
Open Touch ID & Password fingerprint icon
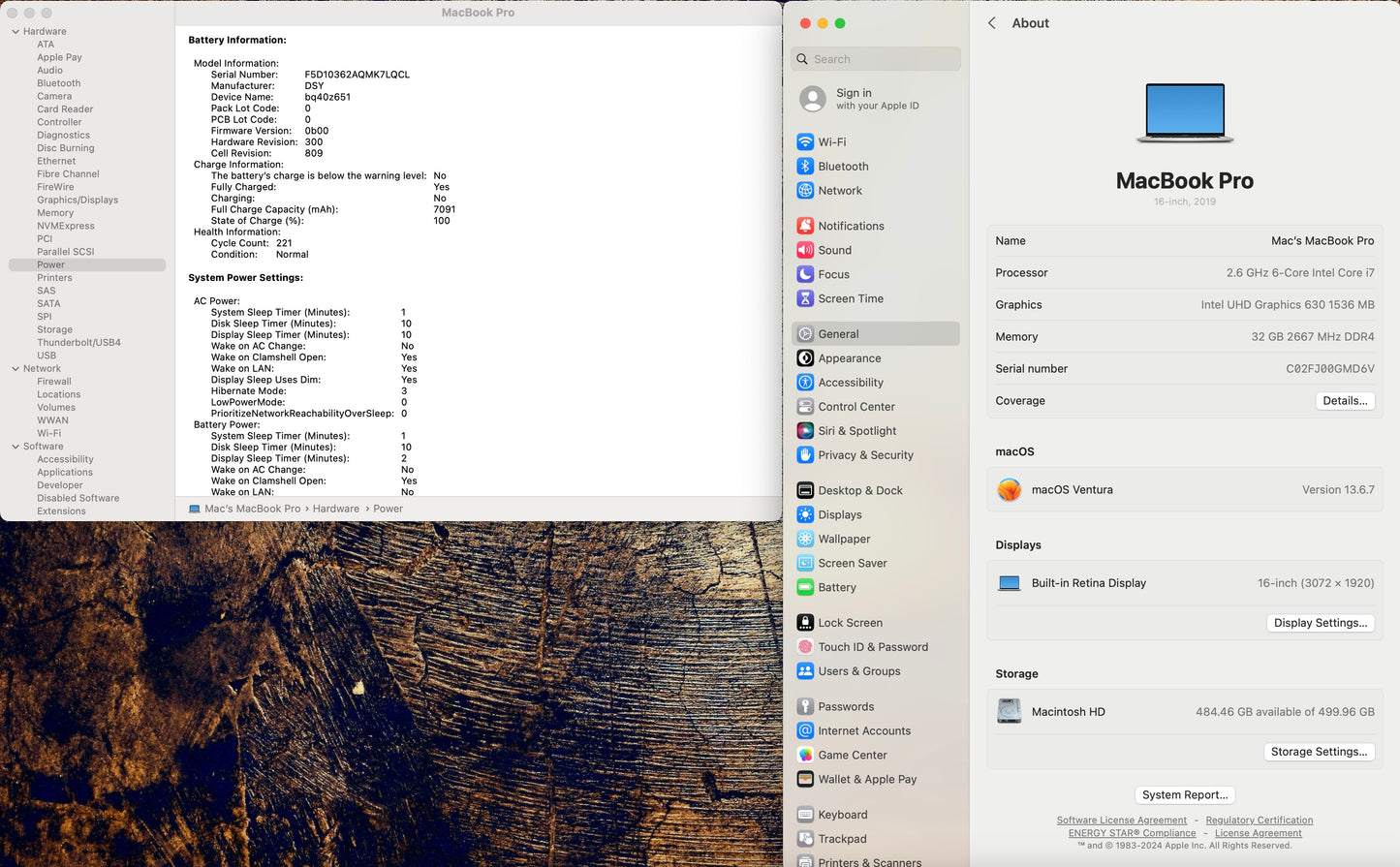point(805,647)
